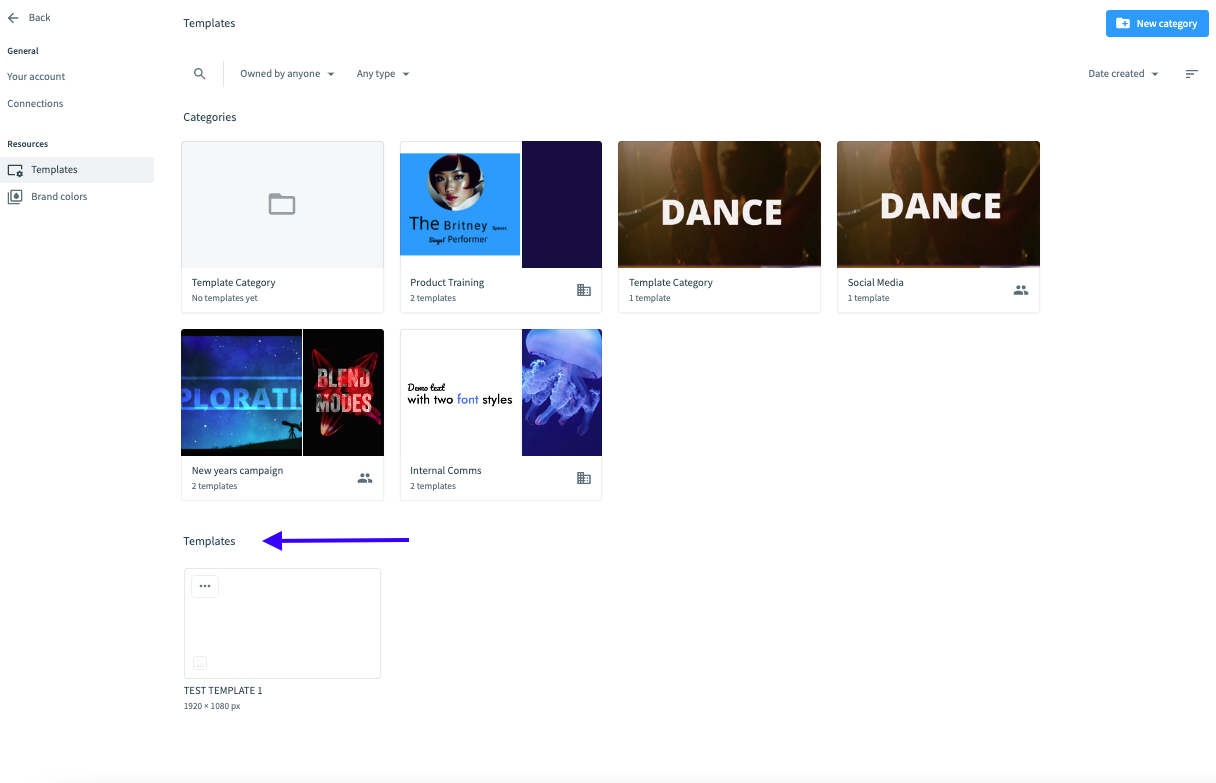Open the Template Category card with 1 template
This screenshot has width=1216, height=783.
coord(719,226)
